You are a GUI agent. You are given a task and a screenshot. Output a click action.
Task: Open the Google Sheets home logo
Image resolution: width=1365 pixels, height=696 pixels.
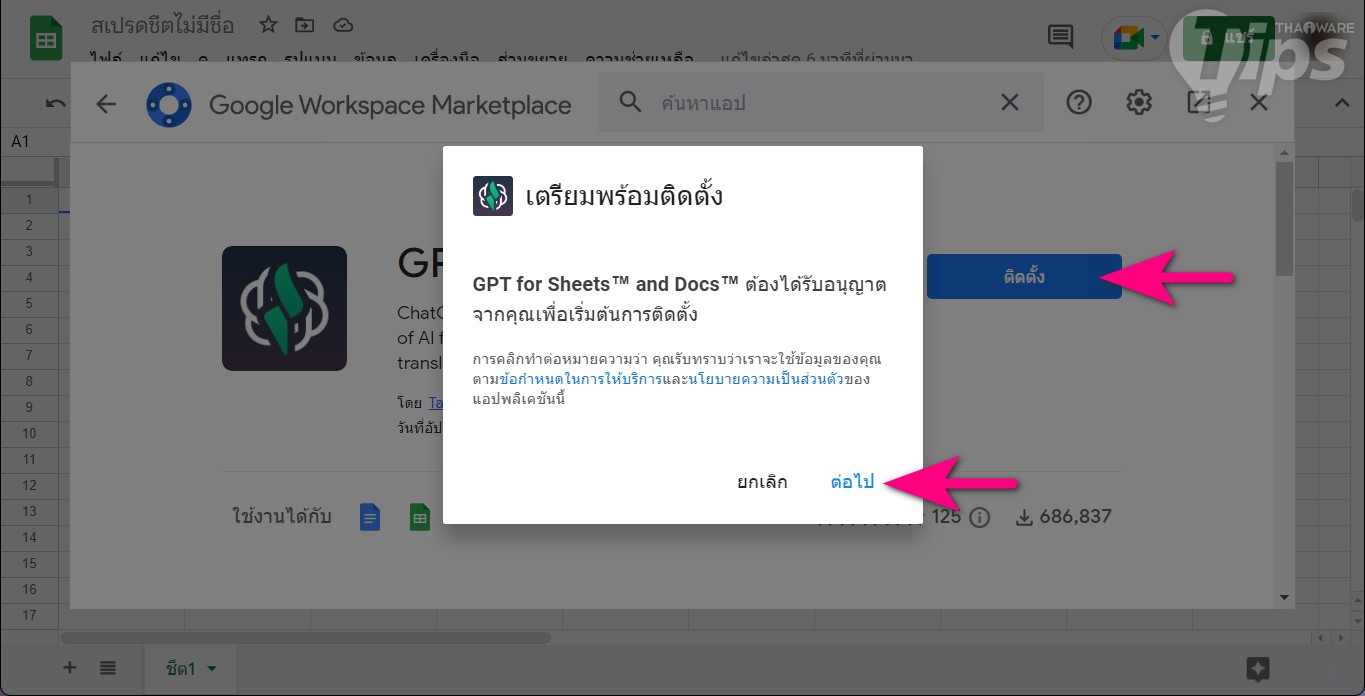[x=46, y=39]
